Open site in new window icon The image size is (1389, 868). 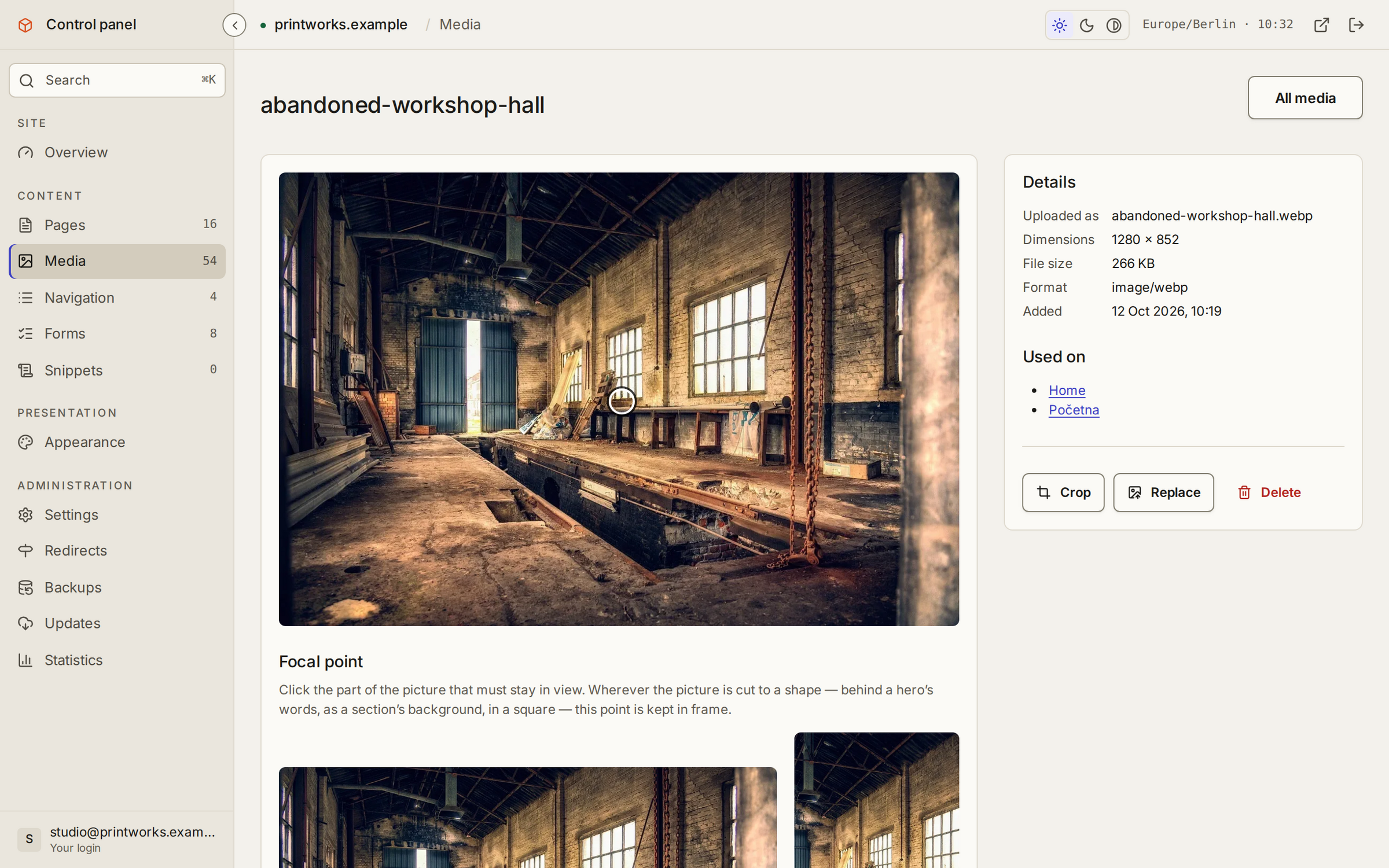1321,25
